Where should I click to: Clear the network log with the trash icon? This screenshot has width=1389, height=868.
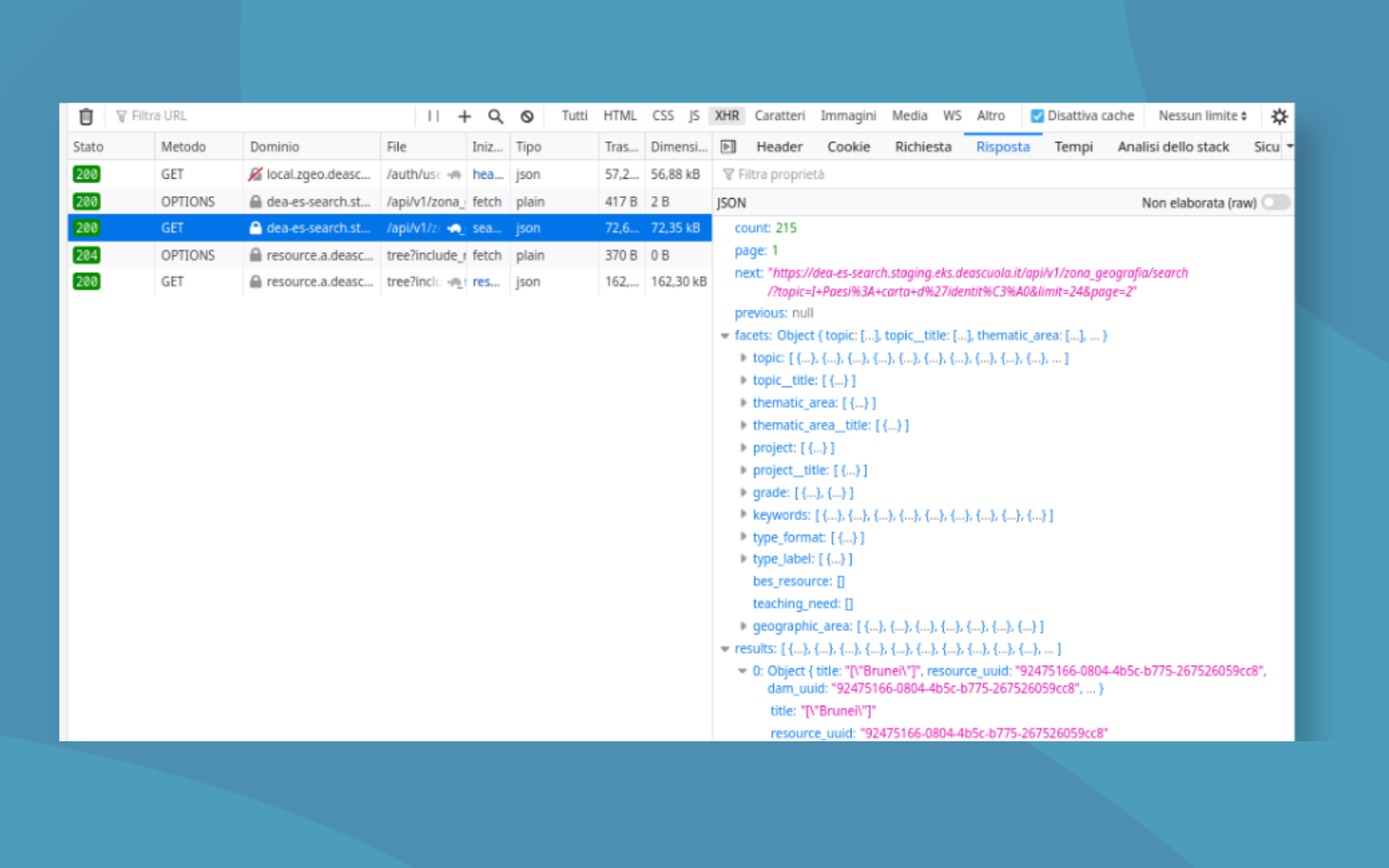[86, 116]
